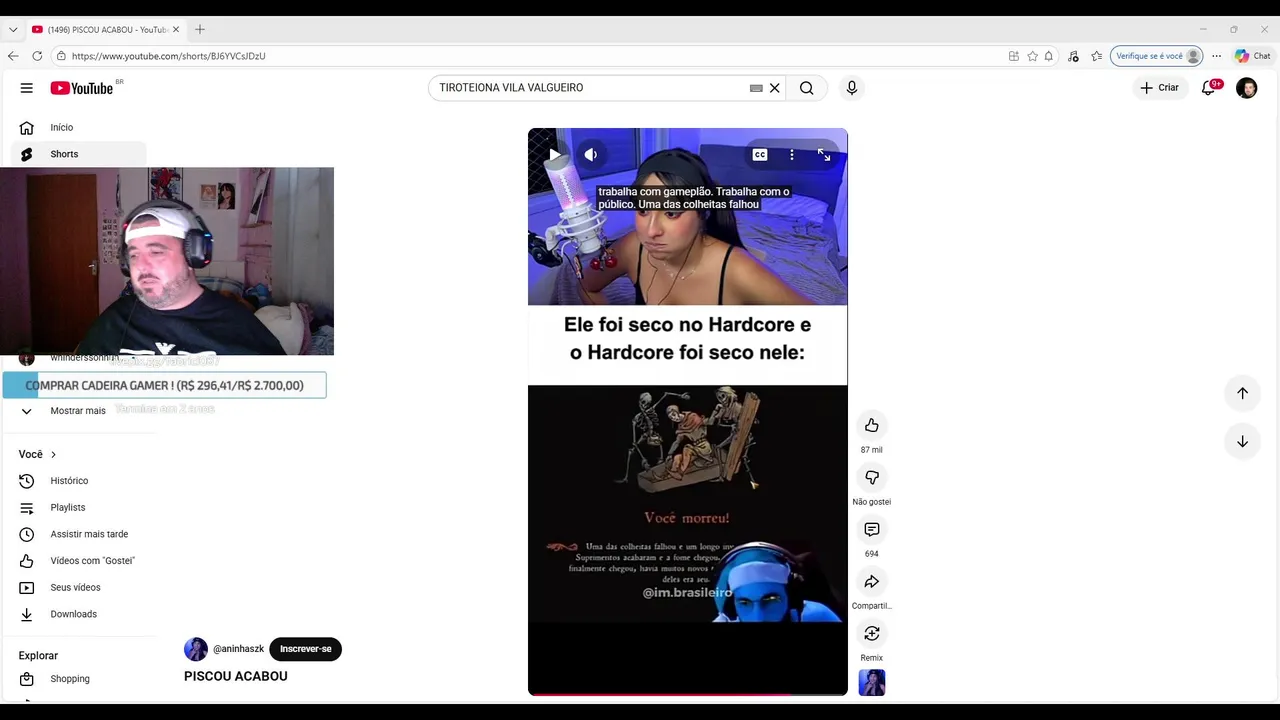Viewport: 1280px width, 720px height.
Task: Subscribe with the Inscrever-se button
Action: tap(306, 649)
